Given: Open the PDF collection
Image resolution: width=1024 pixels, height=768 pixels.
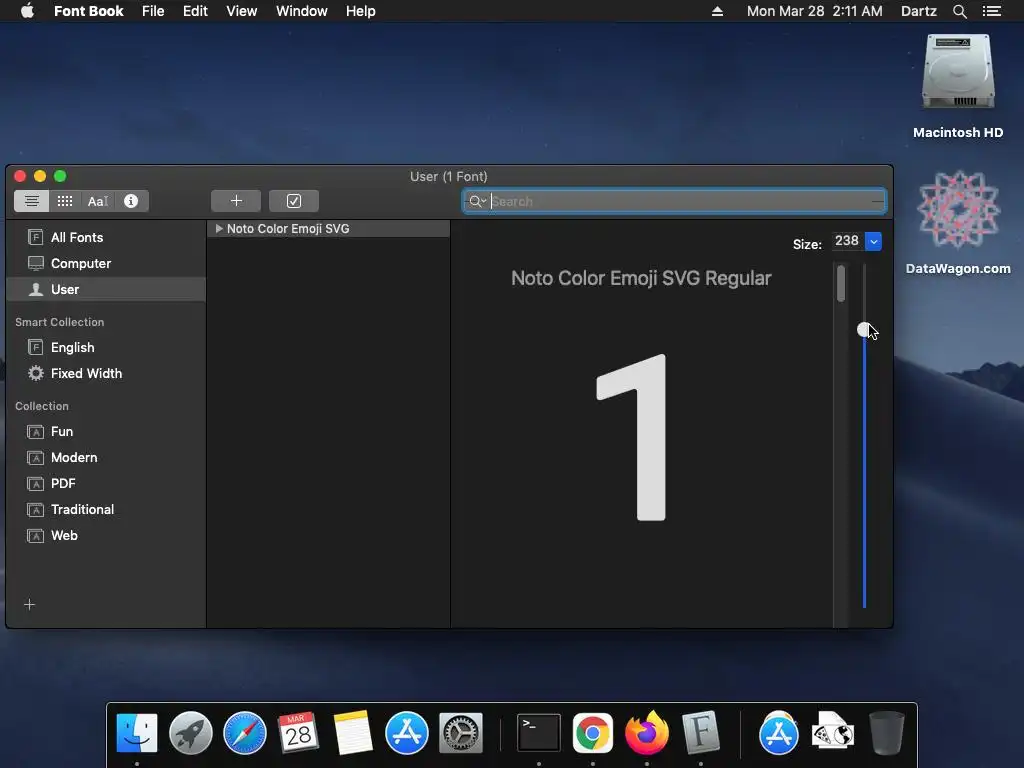Looking at the screenshot, I should (106, 484).
